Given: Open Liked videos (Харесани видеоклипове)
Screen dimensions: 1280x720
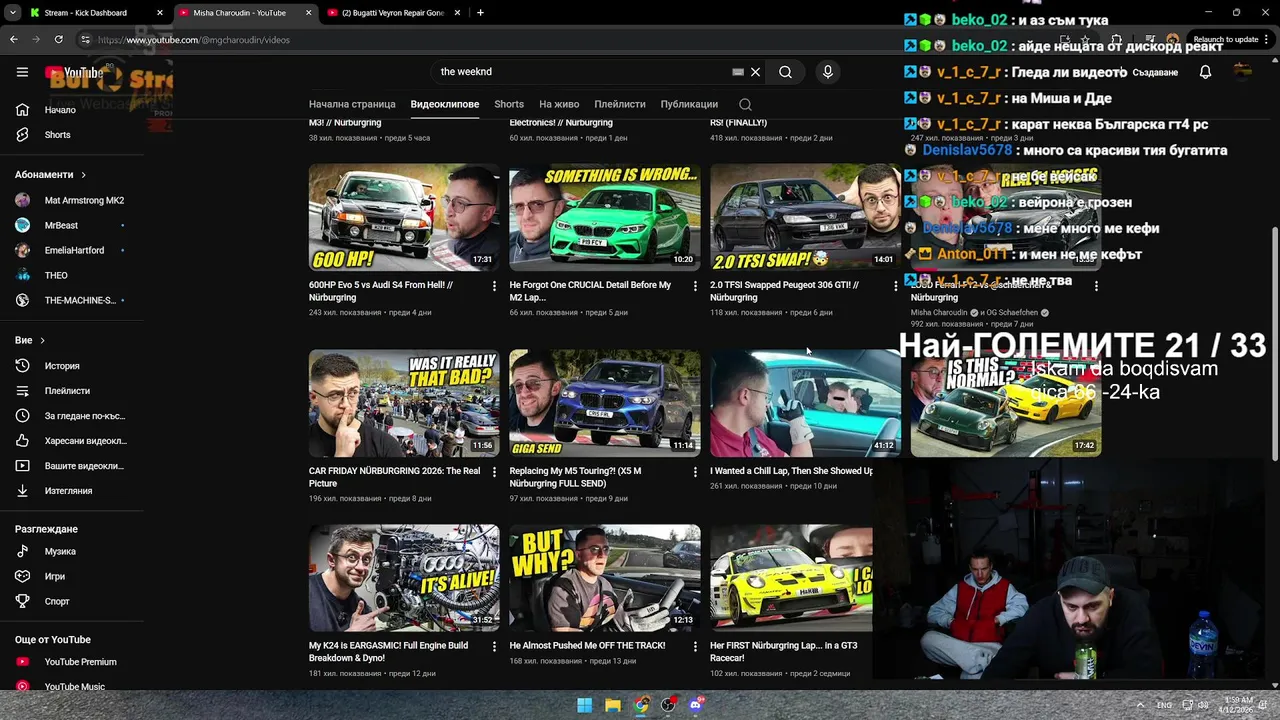Looking at the screenshot, I should point(85,441).
